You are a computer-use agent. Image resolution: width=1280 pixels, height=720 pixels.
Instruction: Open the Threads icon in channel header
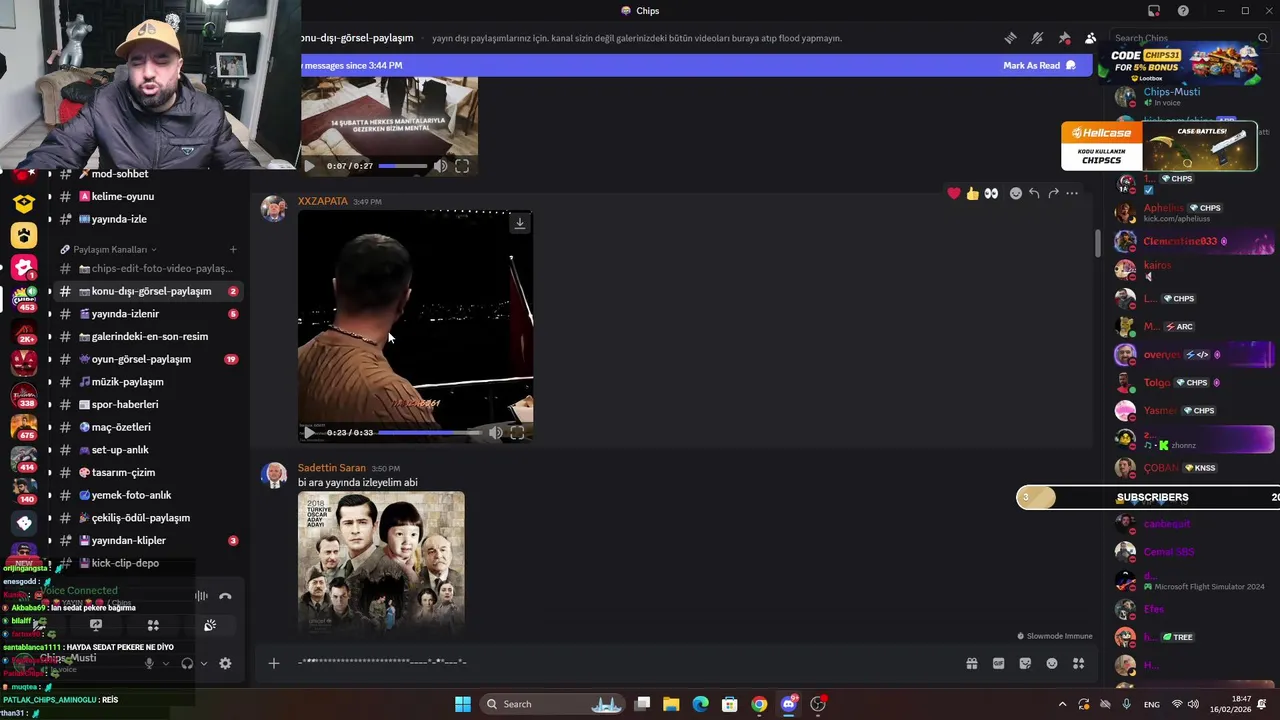coord(1011,38)
